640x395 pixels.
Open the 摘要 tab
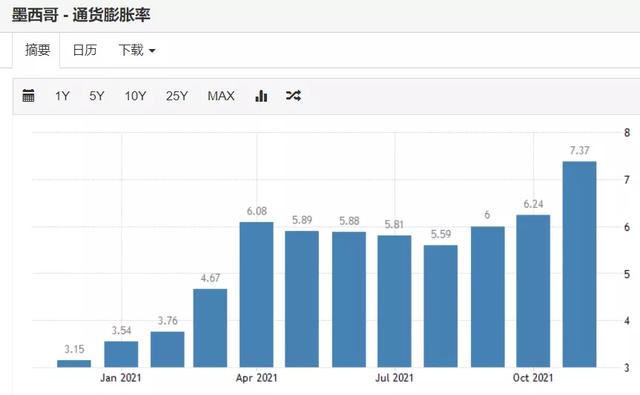click(37, 50)
